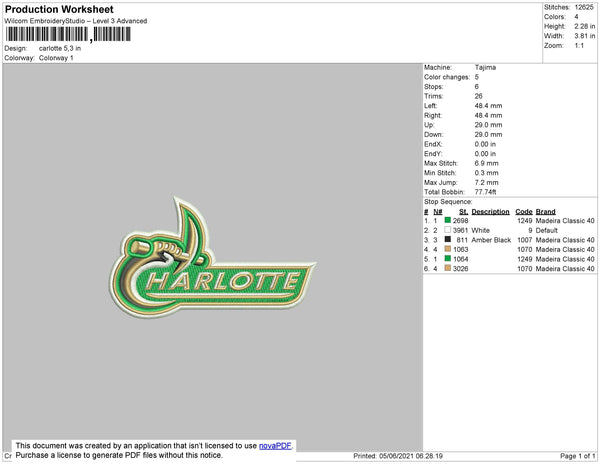The image size is (600, 464).
Task: Click the Stitches value 12625
Action: (x=584, y=7)
